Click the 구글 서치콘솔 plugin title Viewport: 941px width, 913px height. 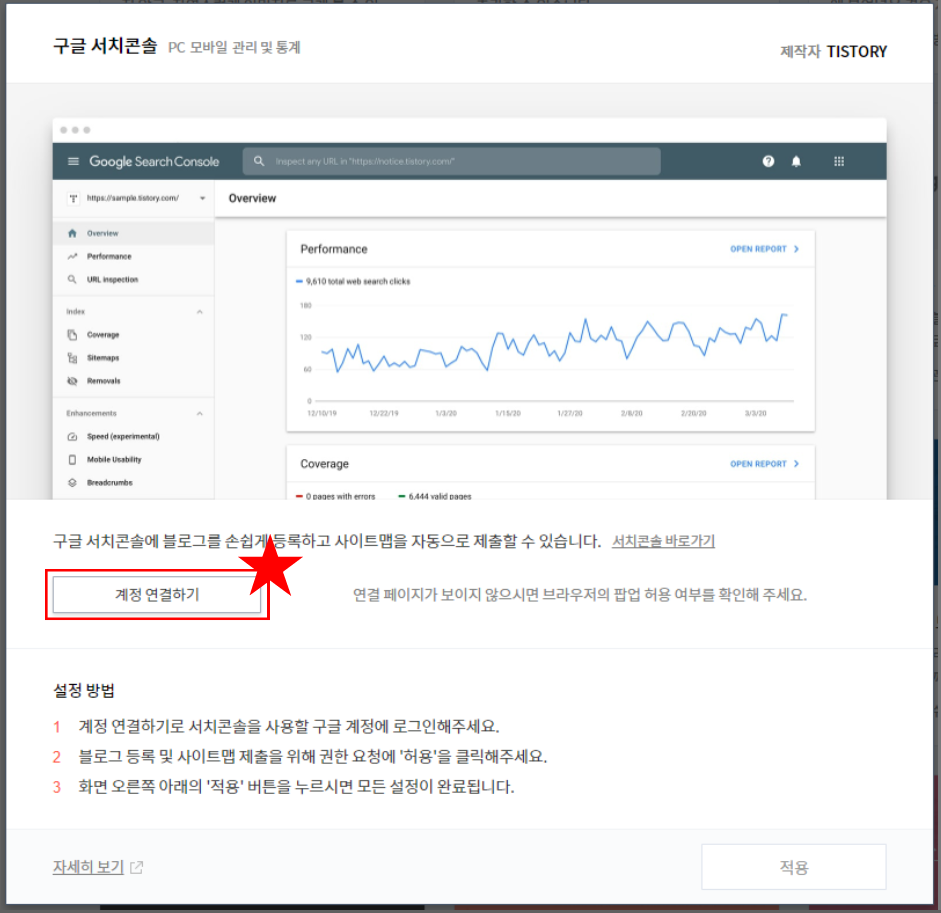pos(105,46)
